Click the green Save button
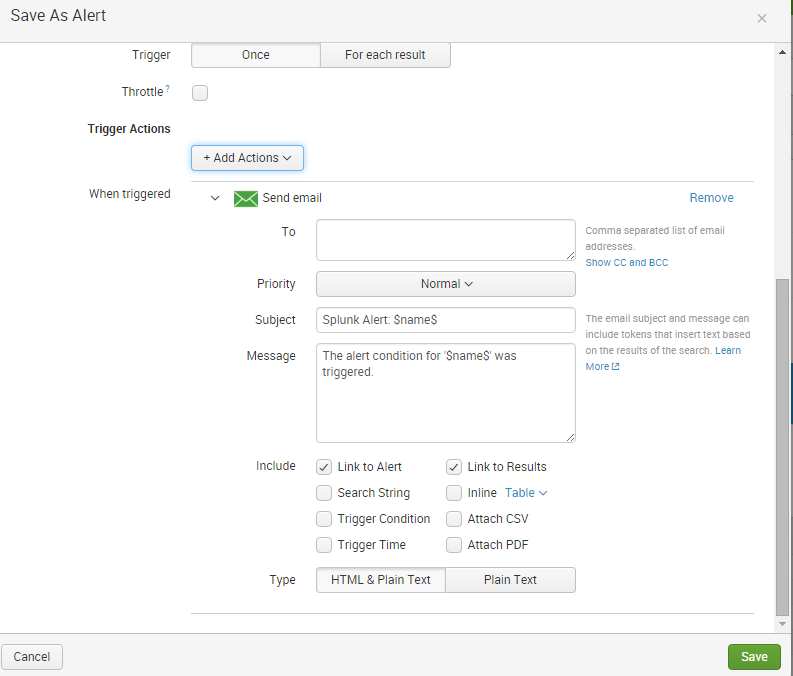Image resolution: width=793 pixels, height=676 pixels. coord(754,656)
